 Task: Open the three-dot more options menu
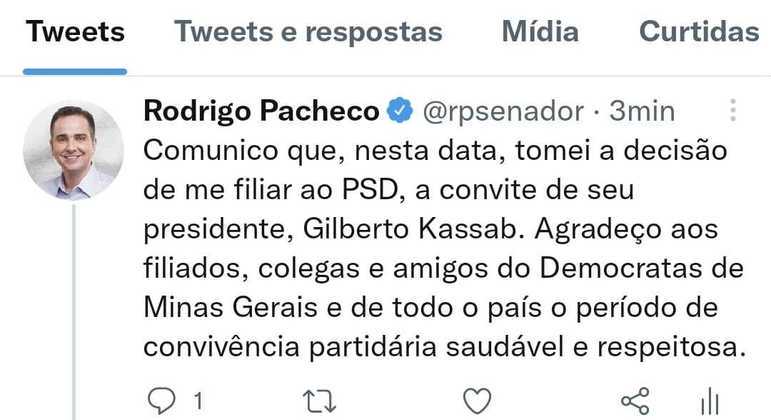click(x=733, y=110)
